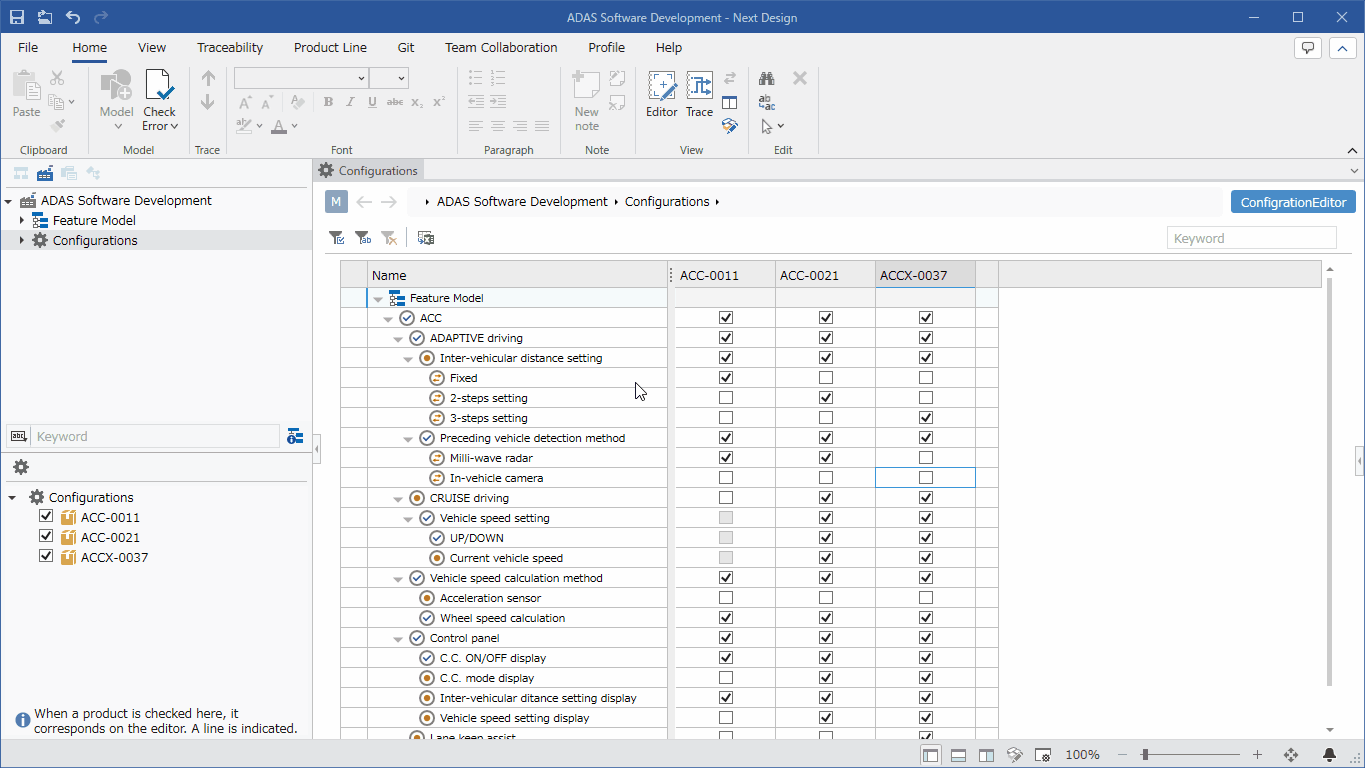Select left-pane layout icon in status bar
Screen dimensions: 1365x768
pos(931,755)
